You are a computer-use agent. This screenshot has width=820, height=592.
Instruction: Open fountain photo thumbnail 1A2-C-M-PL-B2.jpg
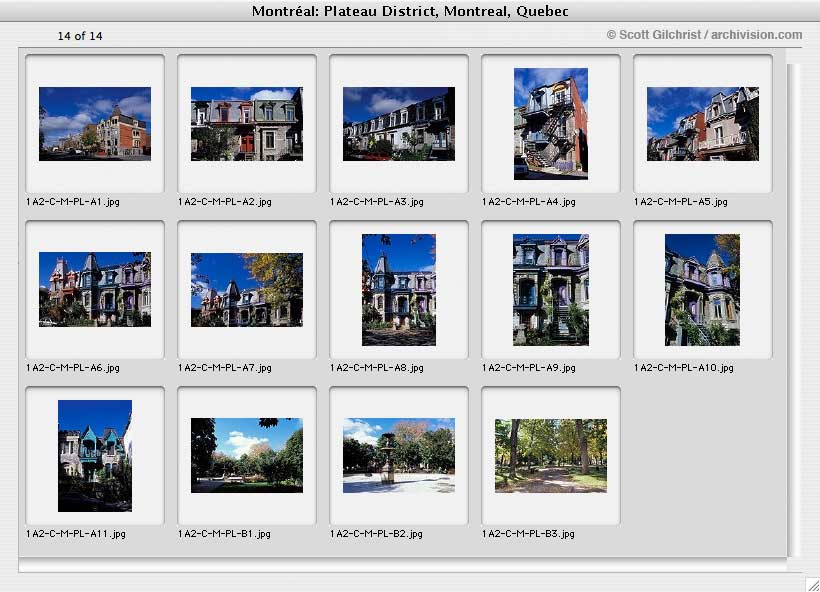click(399, 456)
